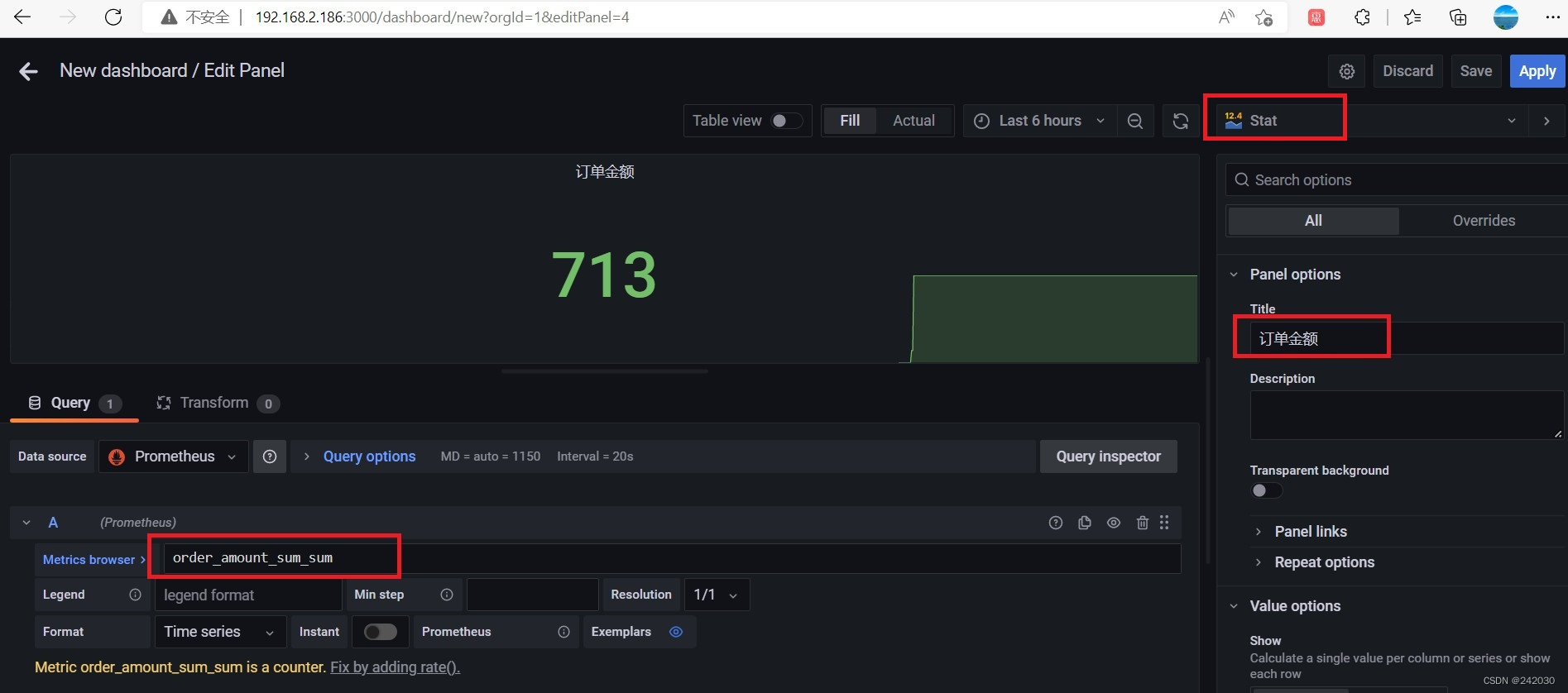Switch to the Query tab
This screenshot has height=693, width=1568.
[x=74, y=403]
